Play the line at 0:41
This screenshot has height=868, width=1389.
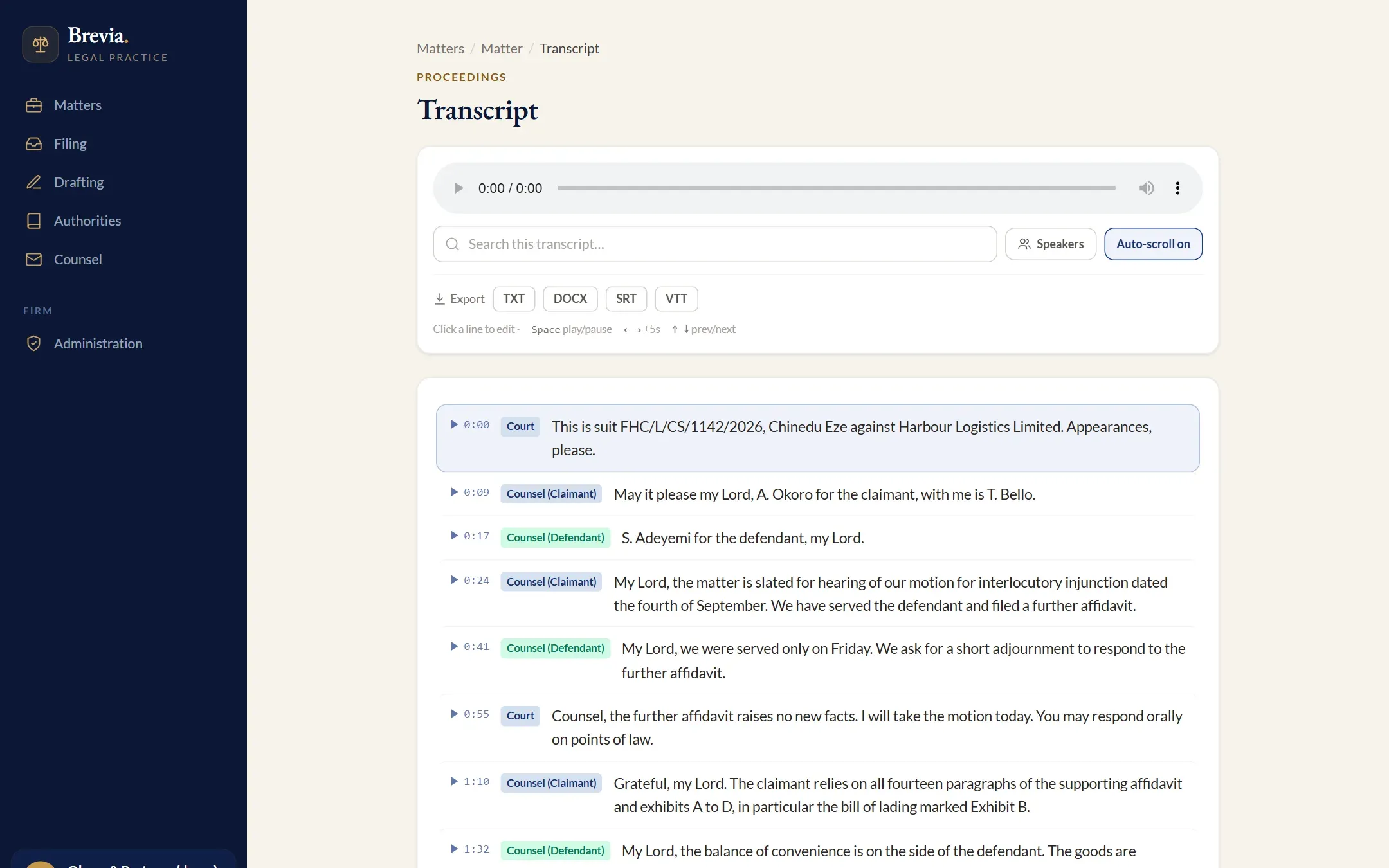click(x=454, y=647)
